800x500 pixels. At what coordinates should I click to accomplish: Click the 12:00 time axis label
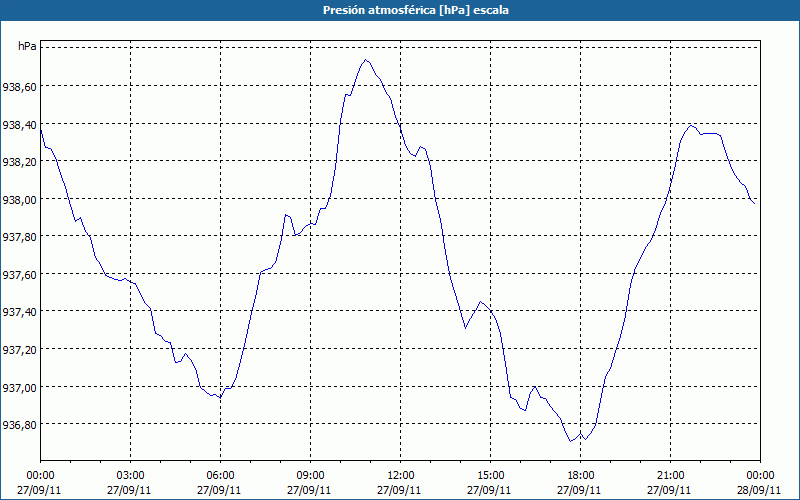[x=401, y=476]
